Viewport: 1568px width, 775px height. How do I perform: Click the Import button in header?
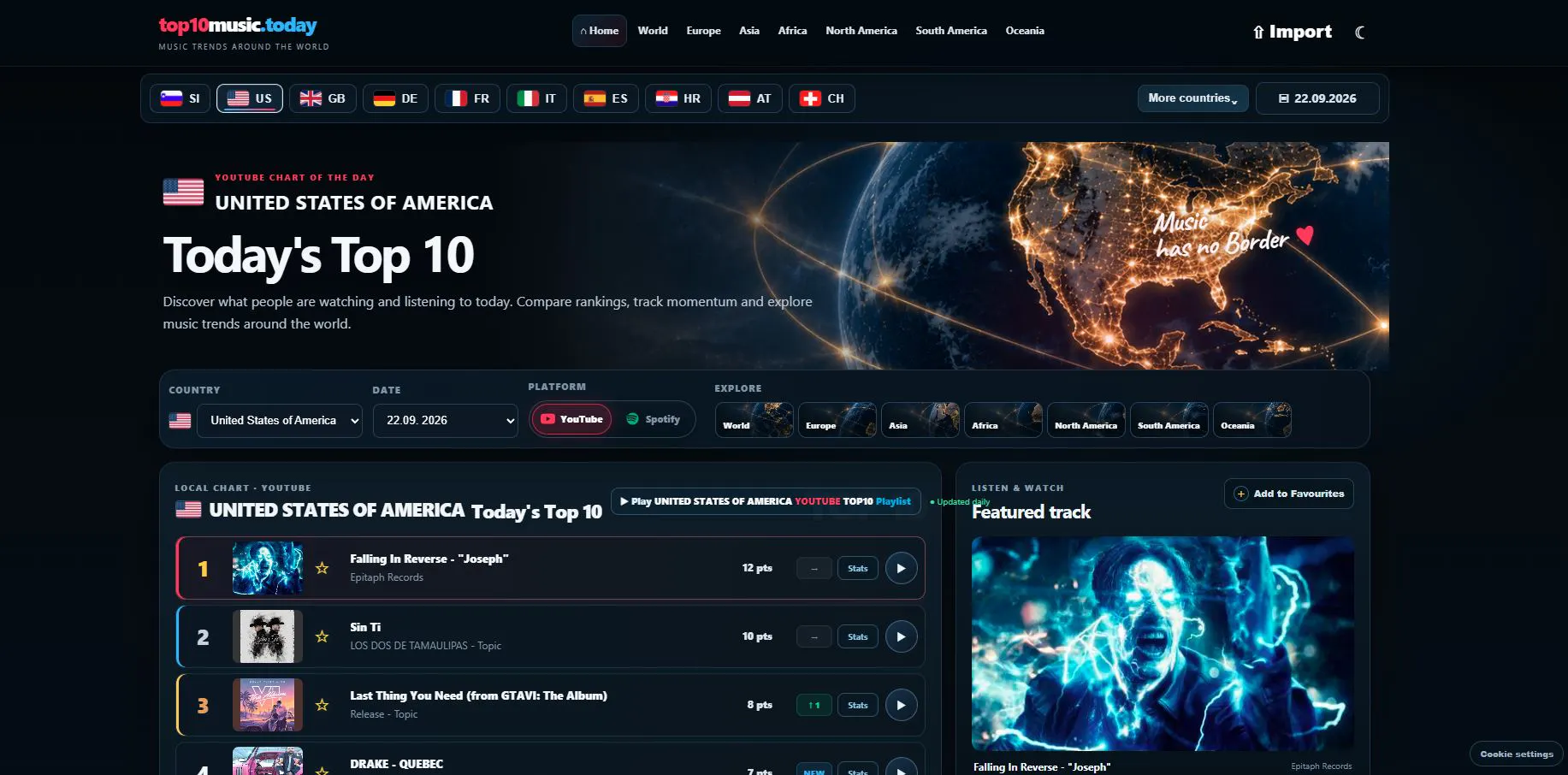1292,32
